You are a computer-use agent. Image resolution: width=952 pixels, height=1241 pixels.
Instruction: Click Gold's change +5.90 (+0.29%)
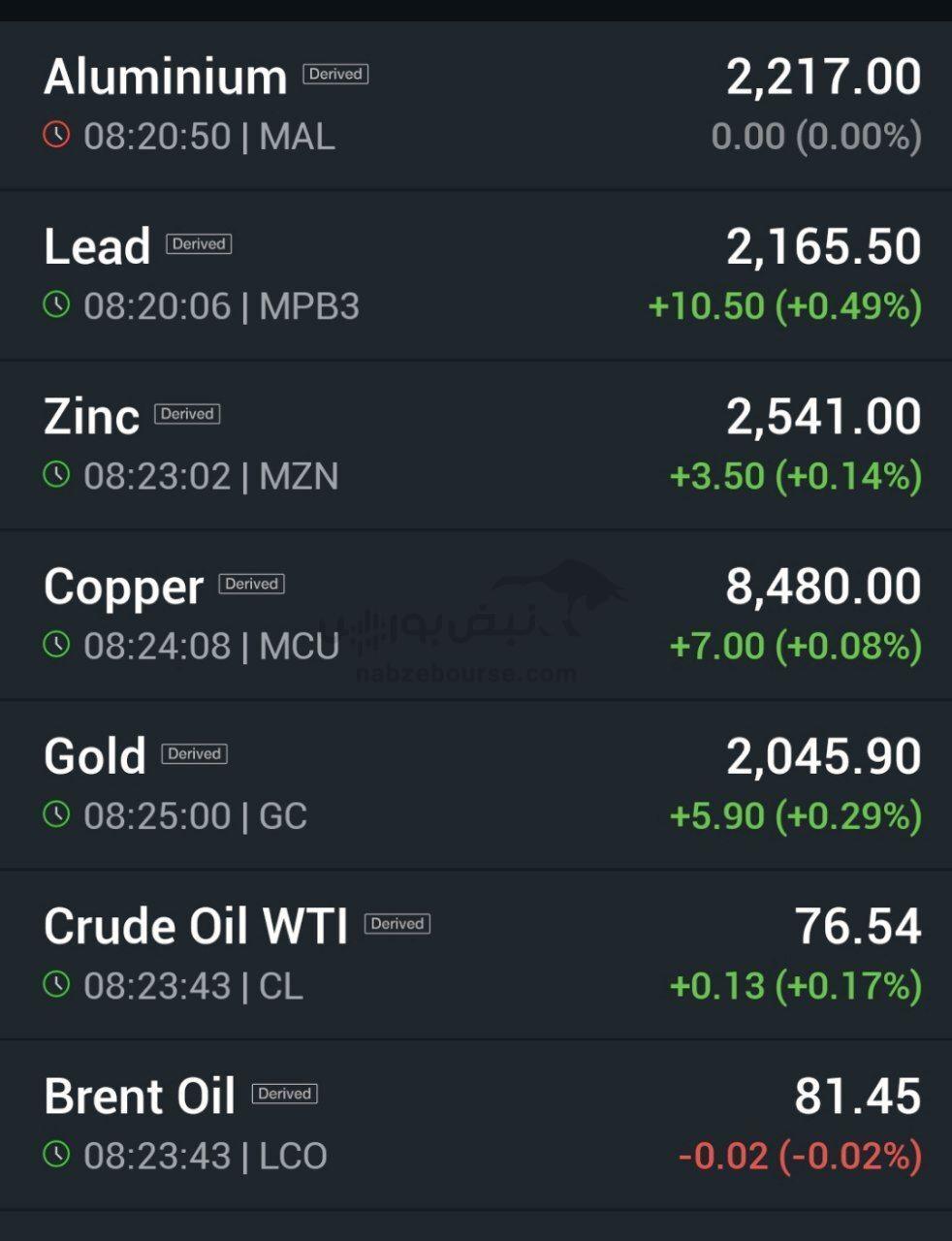[795, 815]
